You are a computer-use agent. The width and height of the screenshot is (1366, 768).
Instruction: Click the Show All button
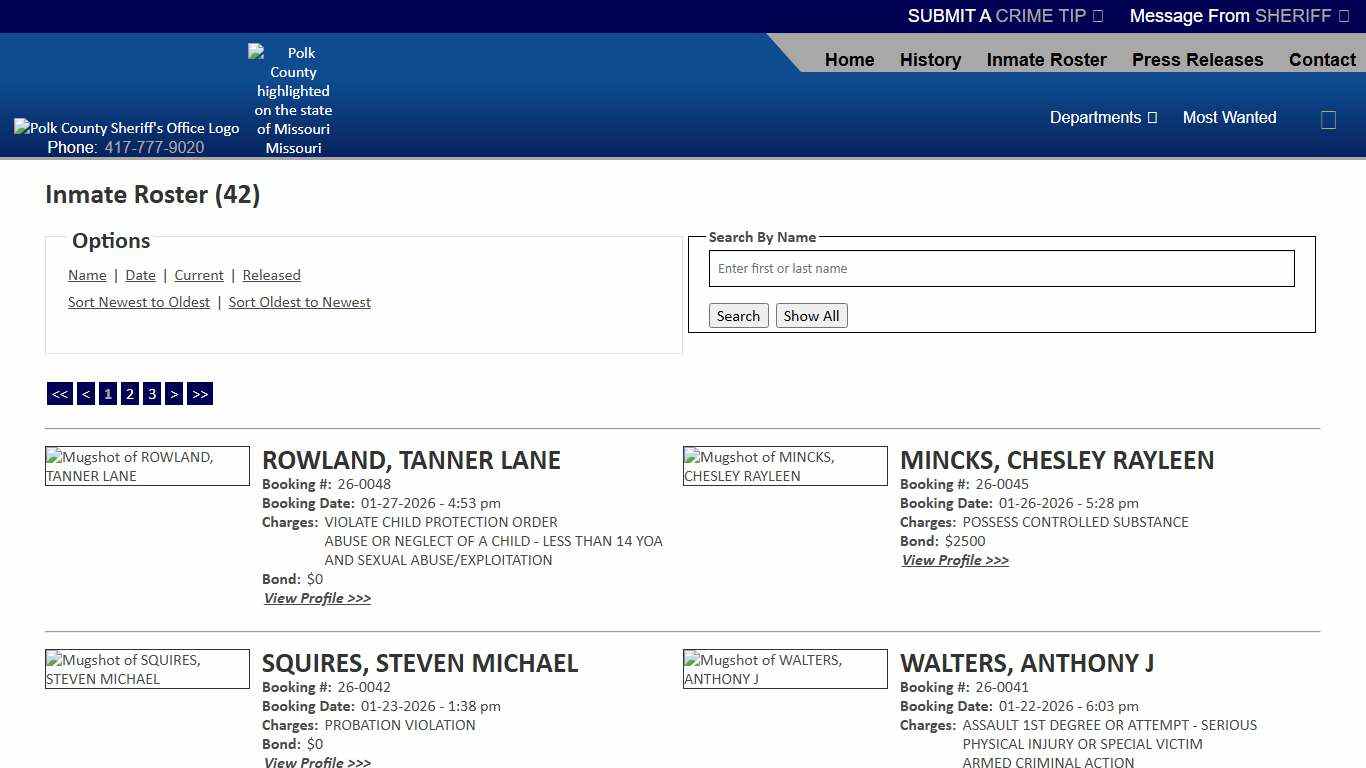811,315
